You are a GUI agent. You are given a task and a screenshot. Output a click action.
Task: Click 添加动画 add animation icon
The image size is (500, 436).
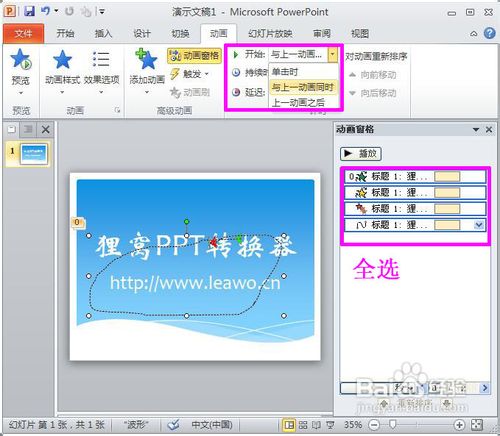[x=147, y=59]
